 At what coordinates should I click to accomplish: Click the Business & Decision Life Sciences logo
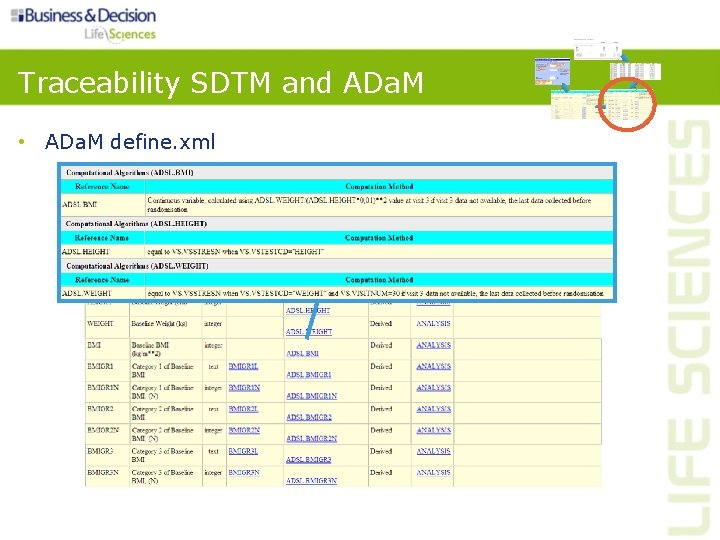point(84,24)
